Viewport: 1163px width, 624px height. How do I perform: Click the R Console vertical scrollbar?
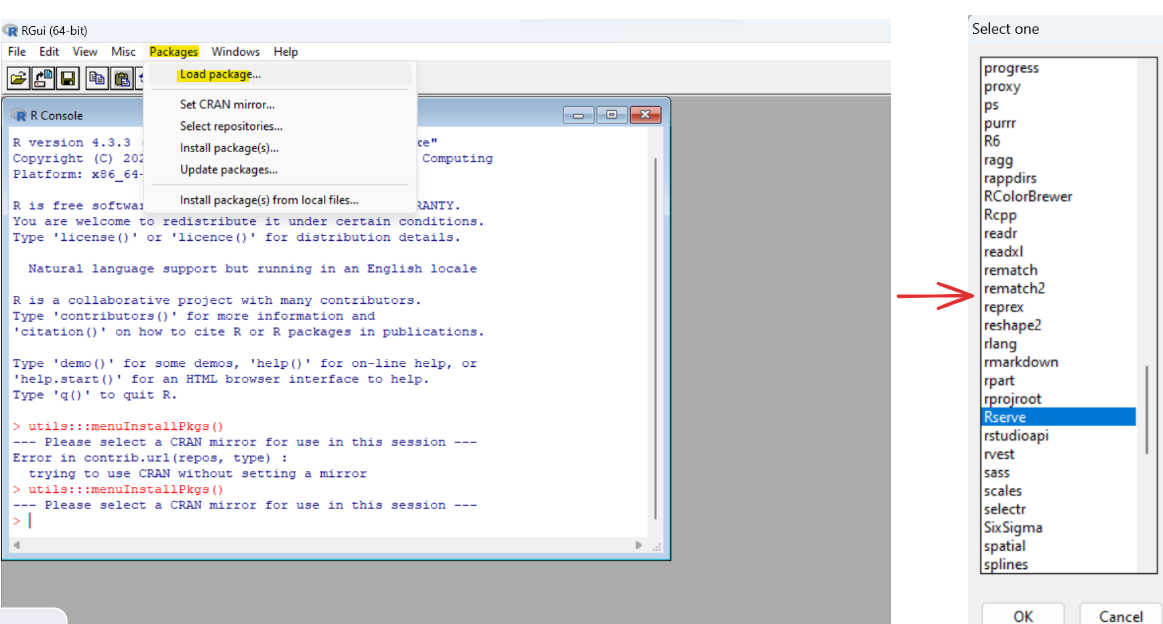point(655,338)
